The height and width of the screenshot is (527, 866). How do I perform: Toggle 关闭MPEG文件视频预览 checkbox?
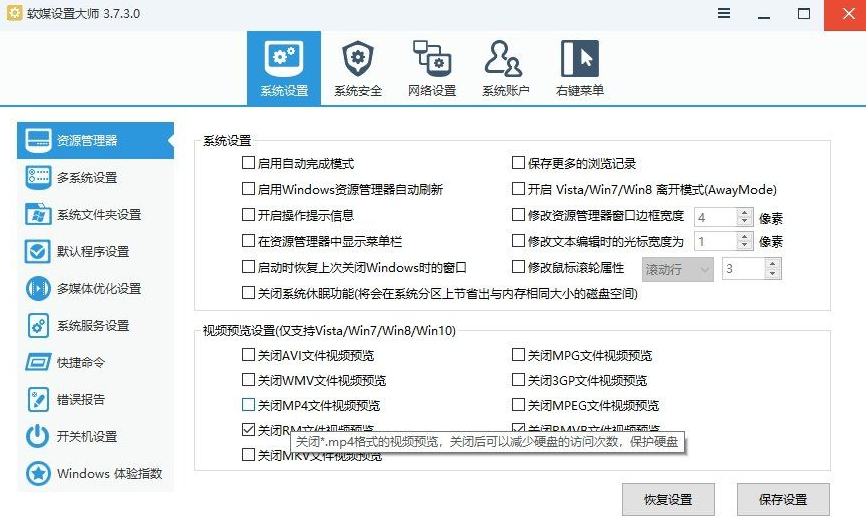click(518, 405)
